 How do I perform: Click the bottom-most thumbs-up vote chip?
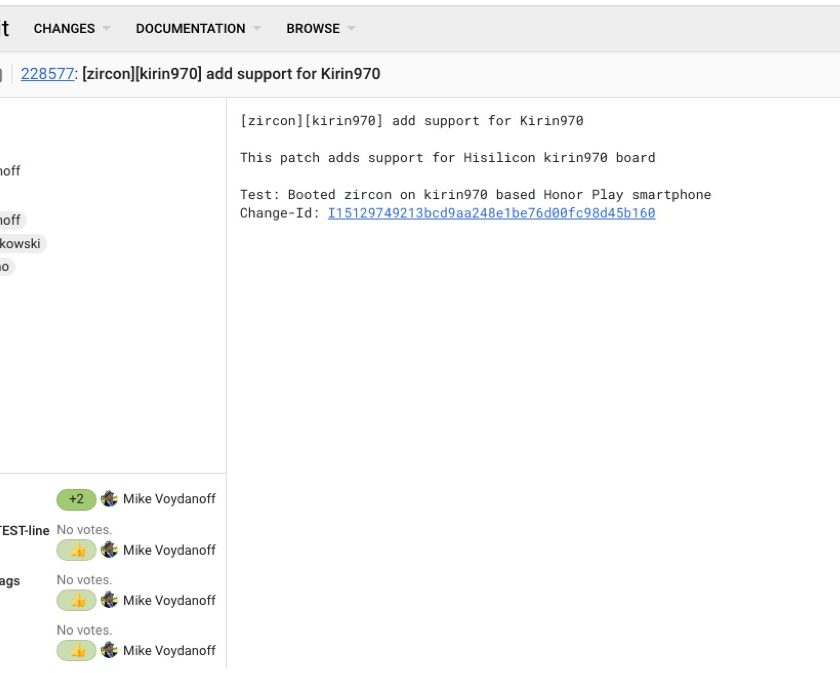(77, 650)
